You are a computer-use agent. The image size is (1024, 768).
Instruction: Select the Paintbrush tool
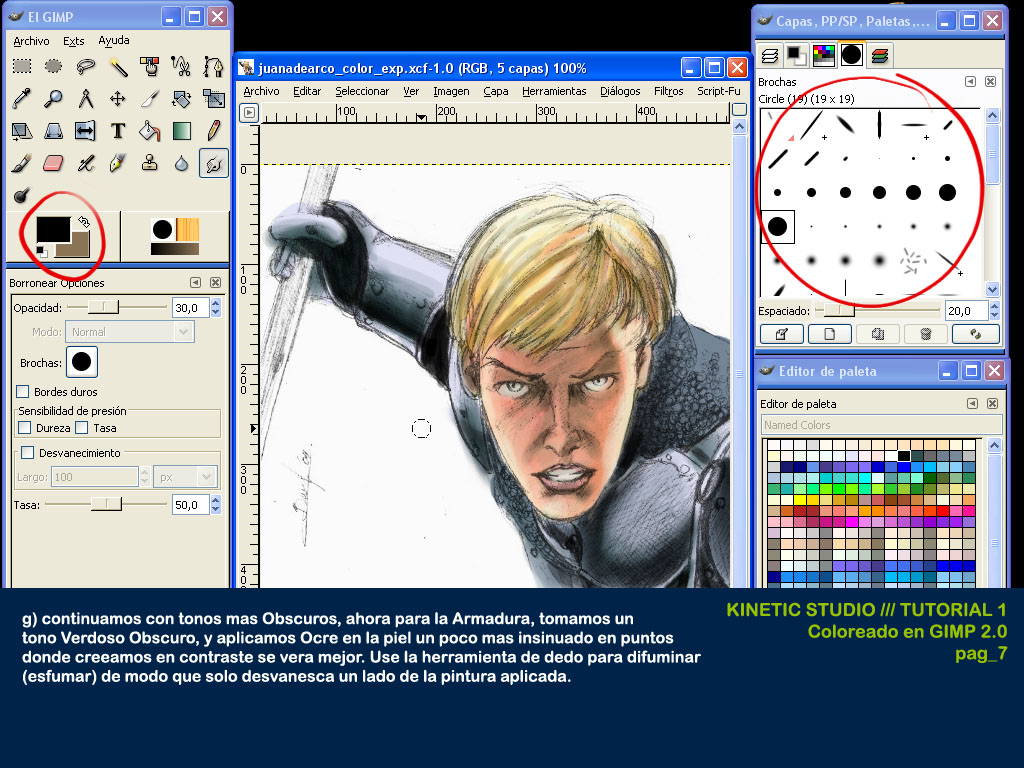click(x=22, y=163)
